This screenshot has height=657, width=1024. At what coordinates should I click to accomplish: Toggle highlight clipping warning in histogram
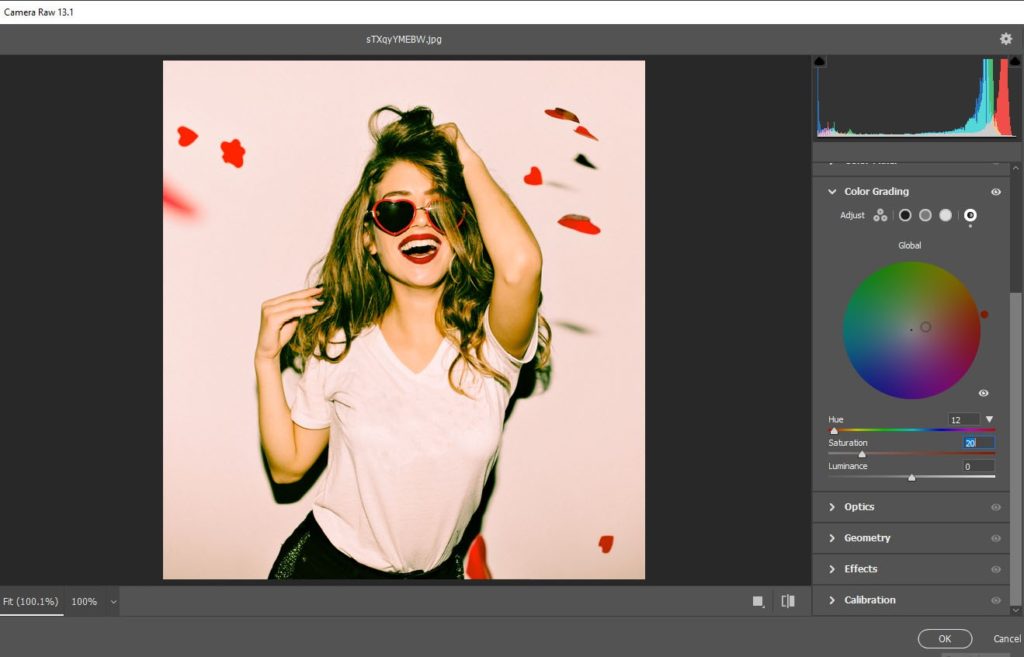[1016, 61]
